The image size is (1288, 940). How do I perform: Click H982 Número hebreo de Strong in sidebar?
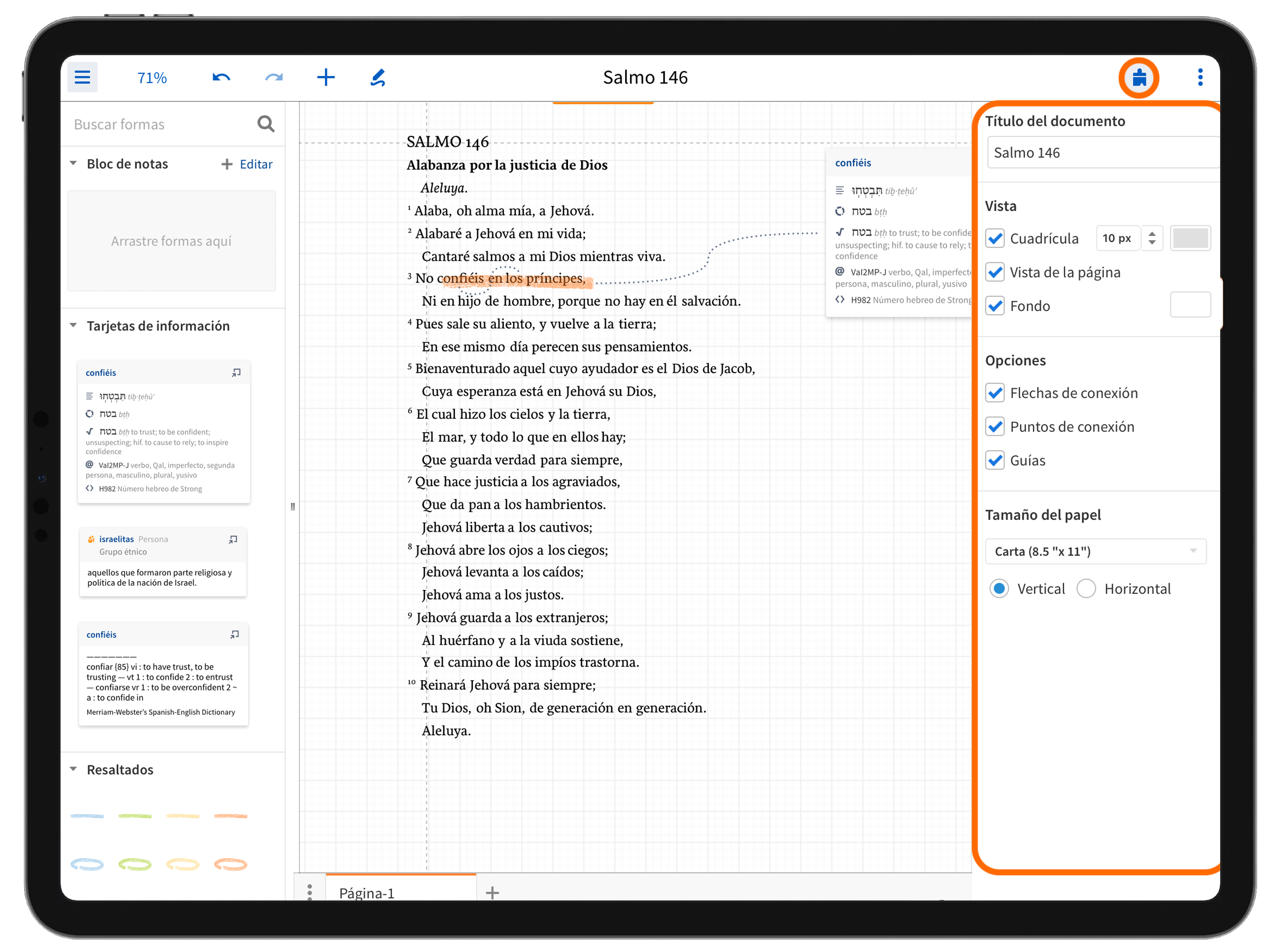click(x=150, y=489)
